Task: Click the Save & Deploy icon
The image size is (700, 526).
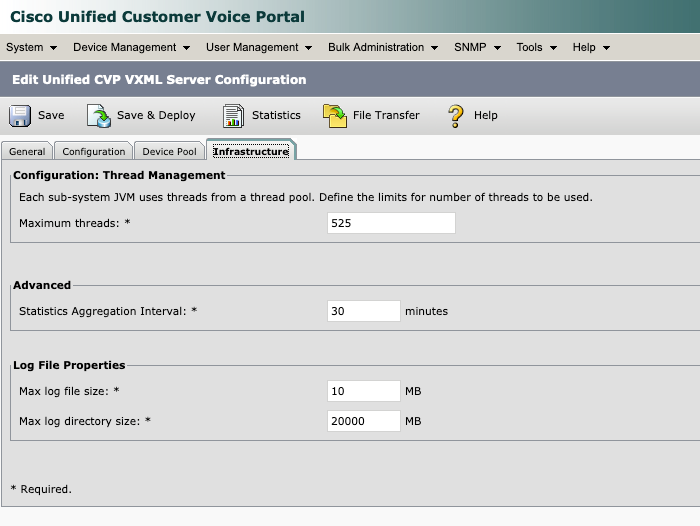Action: click(x=99, y=116)
